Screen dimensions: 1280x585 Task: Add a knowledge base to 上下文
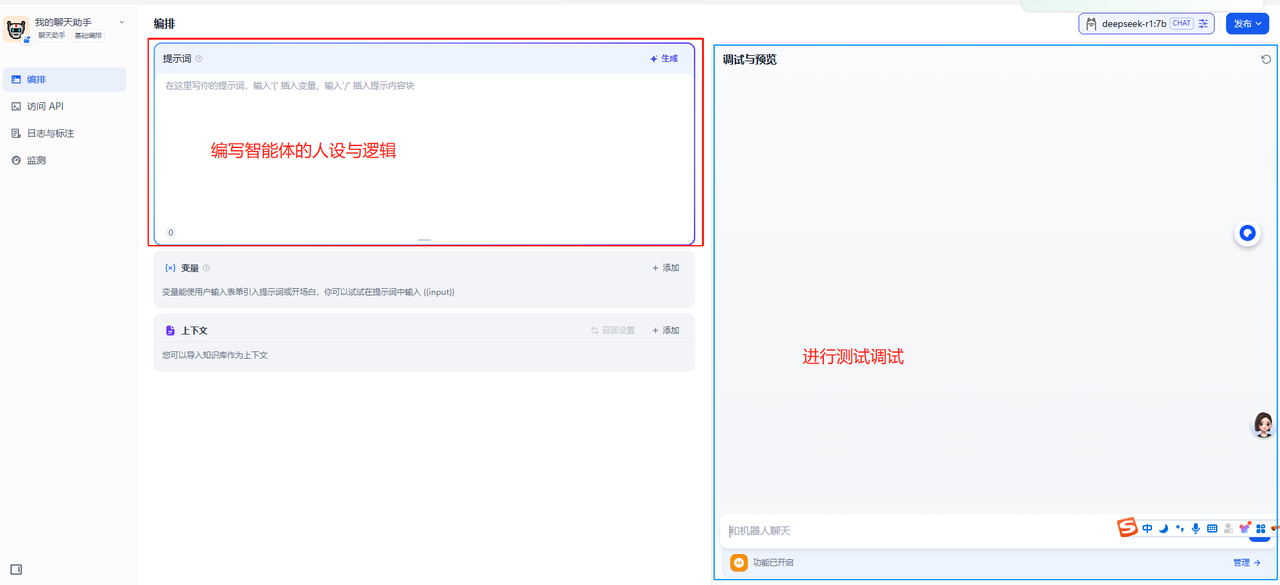click(666, 330)
